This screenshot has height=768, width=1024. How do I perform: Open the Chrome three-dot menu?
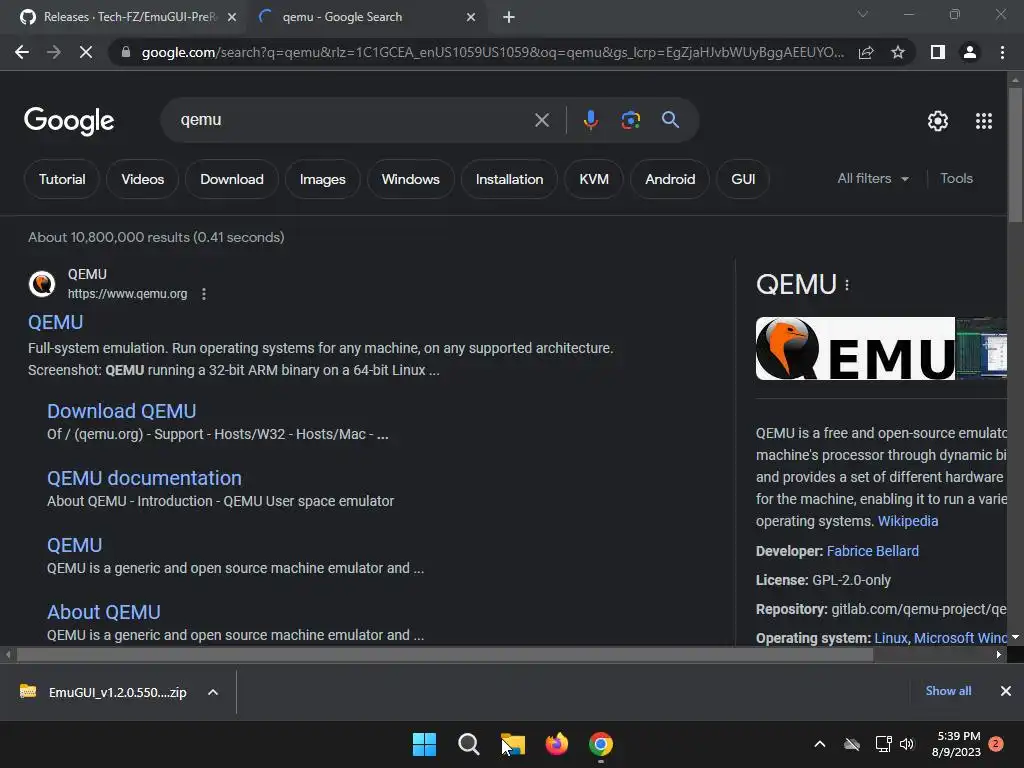coord(1002,52)
